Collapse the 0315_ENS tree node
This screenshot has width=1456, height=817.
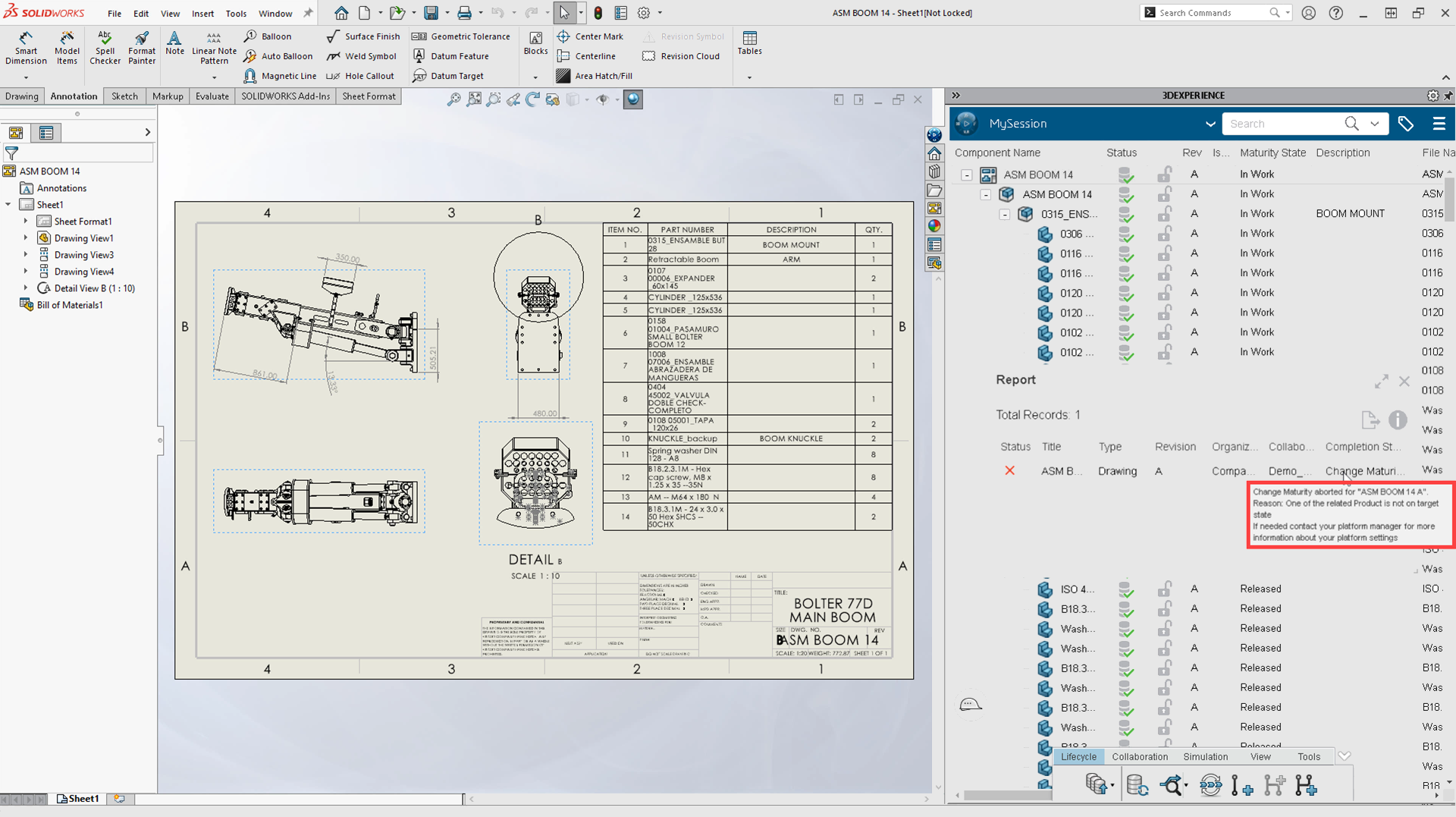pyautogui.click(x=1004, y=215)
